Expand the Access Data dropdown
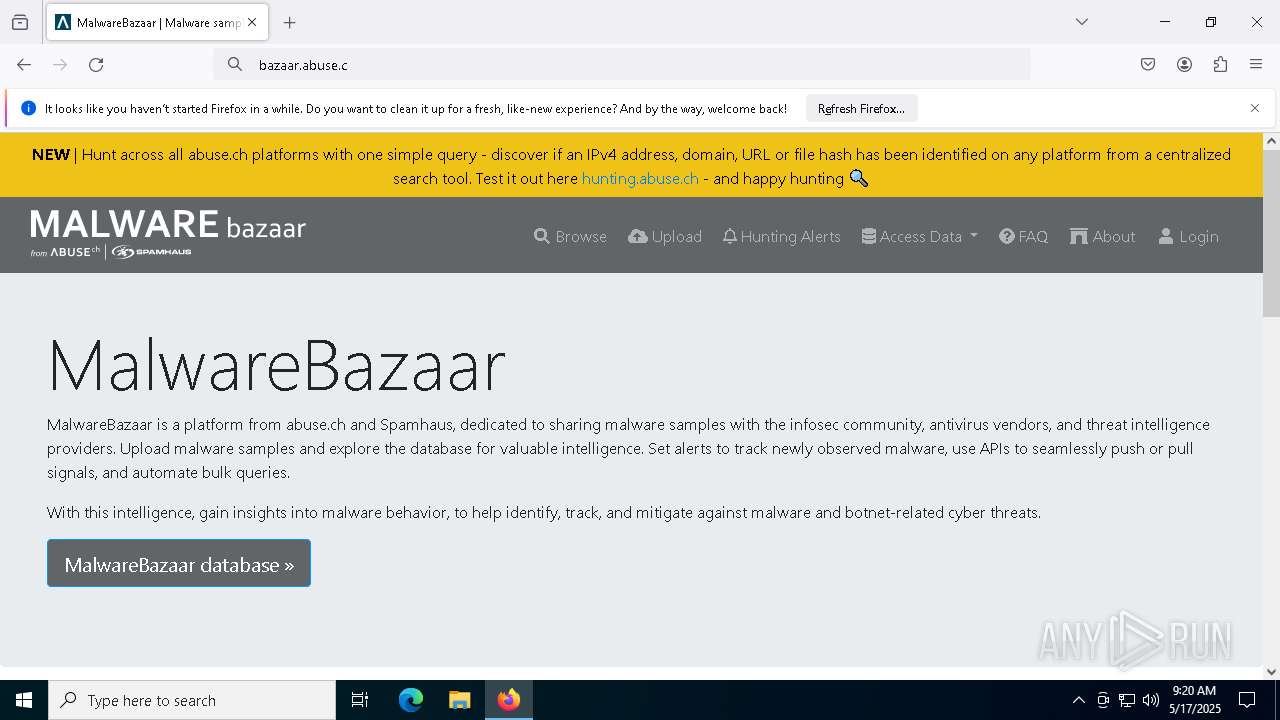 coord(920,236)
